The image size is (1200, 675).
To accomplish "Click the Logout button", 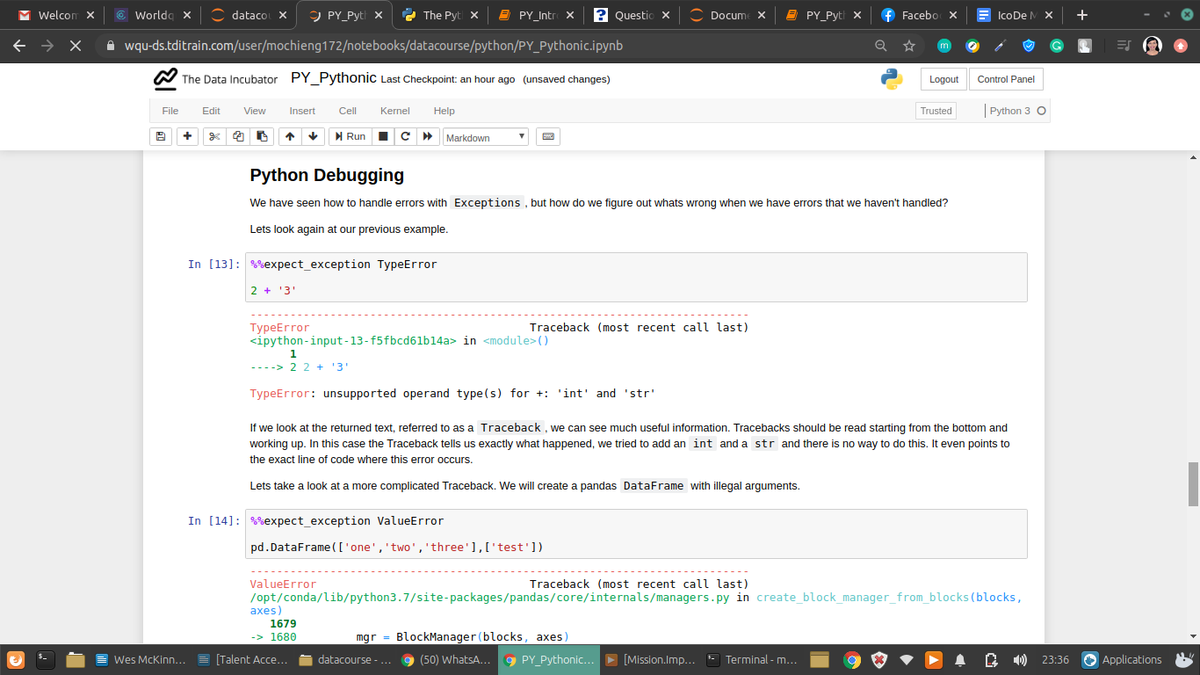I will (944, 79).
